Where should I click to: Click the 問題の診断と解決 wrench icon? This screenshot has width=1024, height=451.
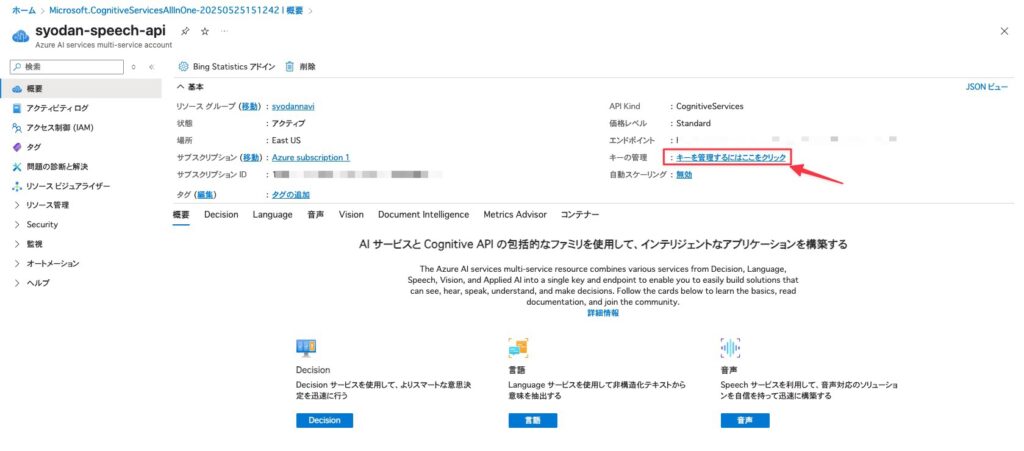tap(17, 166)
